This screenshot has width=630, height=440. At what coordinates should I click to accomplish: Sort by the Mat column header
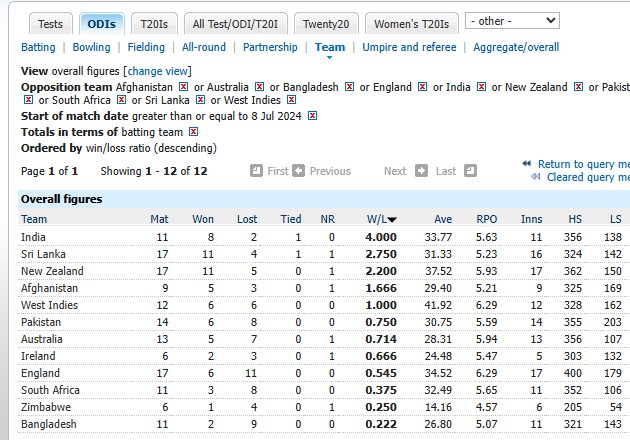160,219
